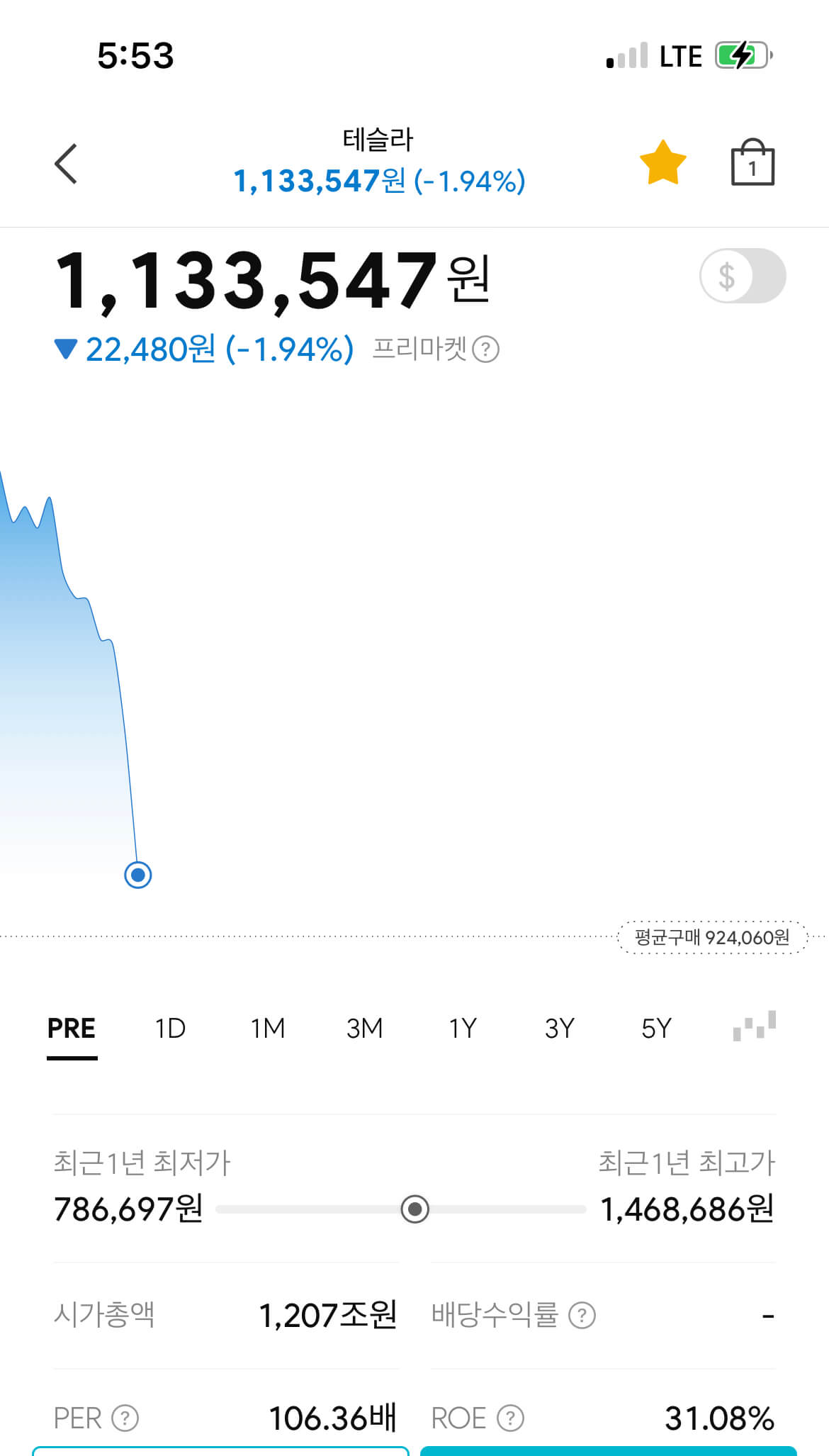
Task: Switch chart to 1M period
Action: click(268, 1028)
